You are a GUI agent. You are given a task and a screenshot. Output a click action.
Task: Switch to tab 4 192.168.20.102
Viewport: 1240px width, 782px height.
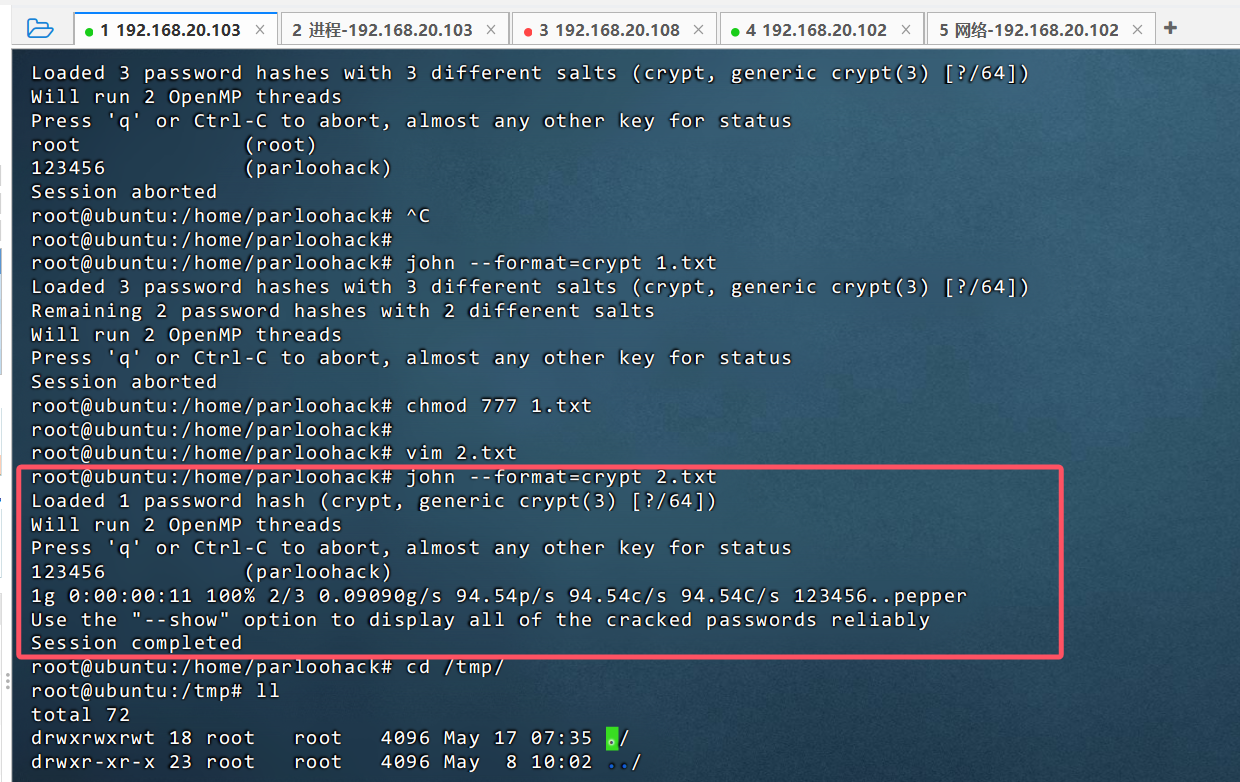(x=817, y=30)
